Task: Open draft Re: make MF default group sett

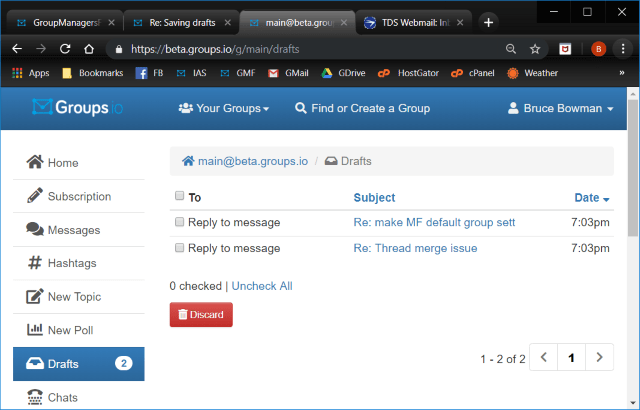Action: coord(434,222)
